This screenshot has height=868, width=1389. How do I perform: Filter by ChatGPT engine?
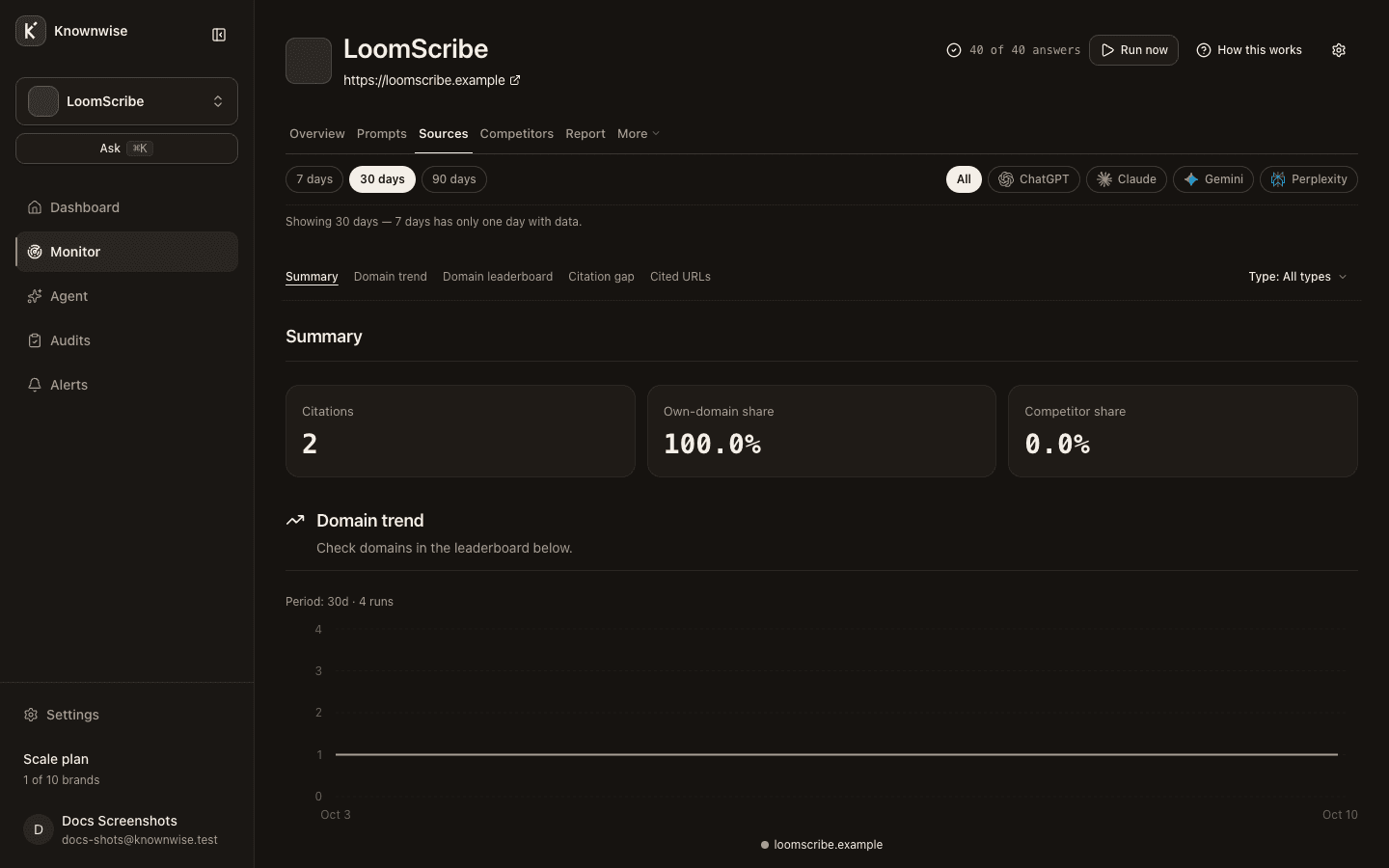(1034, 179)
